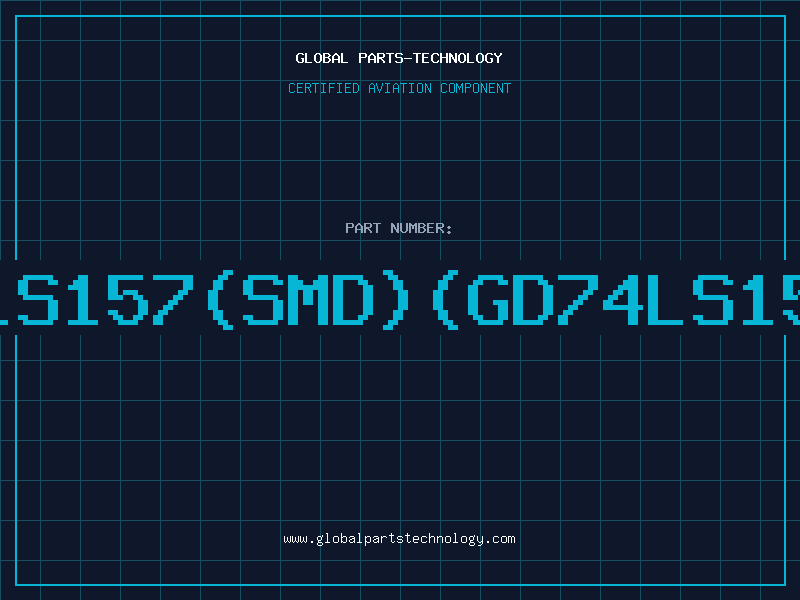Screen dimensions: 800x600
Task: Click the PART NUMBER: label
Action: [399, 228]
